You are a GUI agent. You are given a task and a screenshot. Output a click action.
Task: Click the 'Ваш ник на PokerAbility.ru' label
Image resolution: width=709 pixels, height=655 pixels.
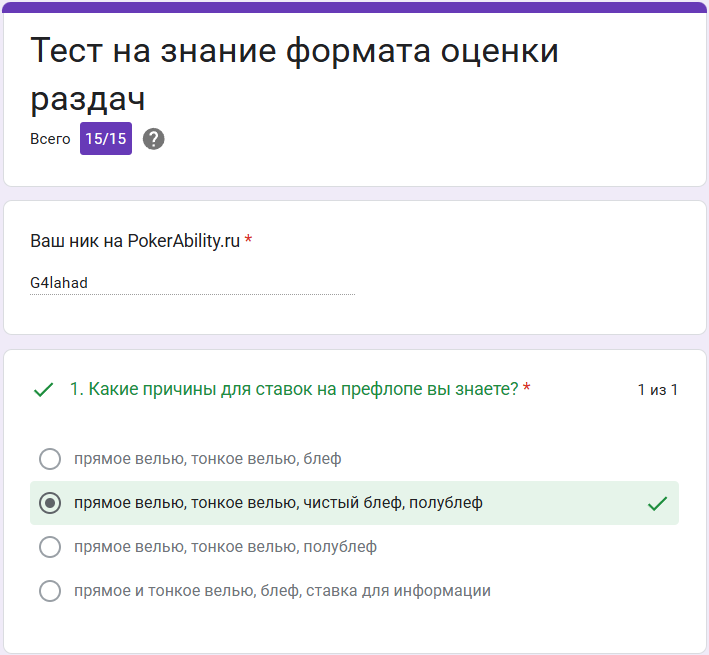135,241
